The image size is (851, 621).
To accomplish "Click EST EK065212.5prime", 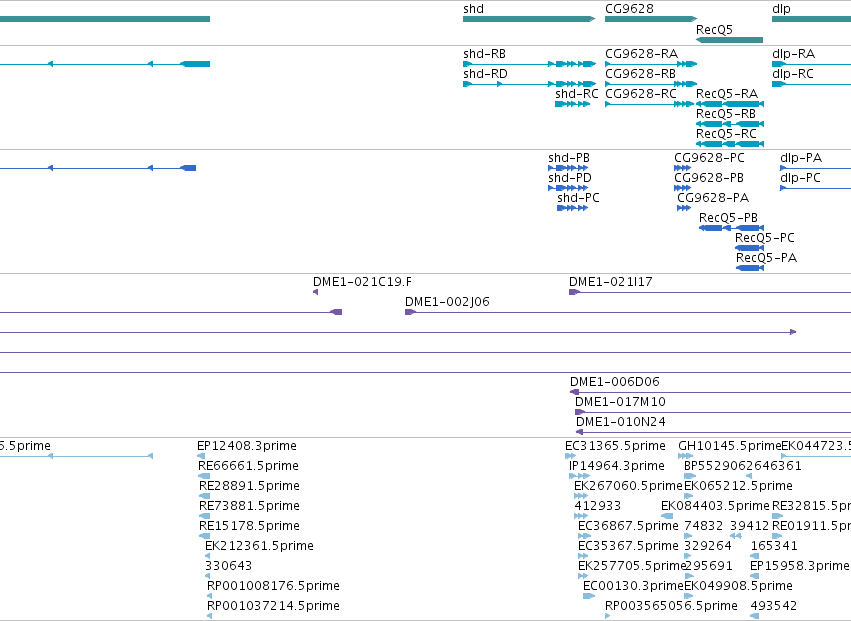I will coord(738,486).
